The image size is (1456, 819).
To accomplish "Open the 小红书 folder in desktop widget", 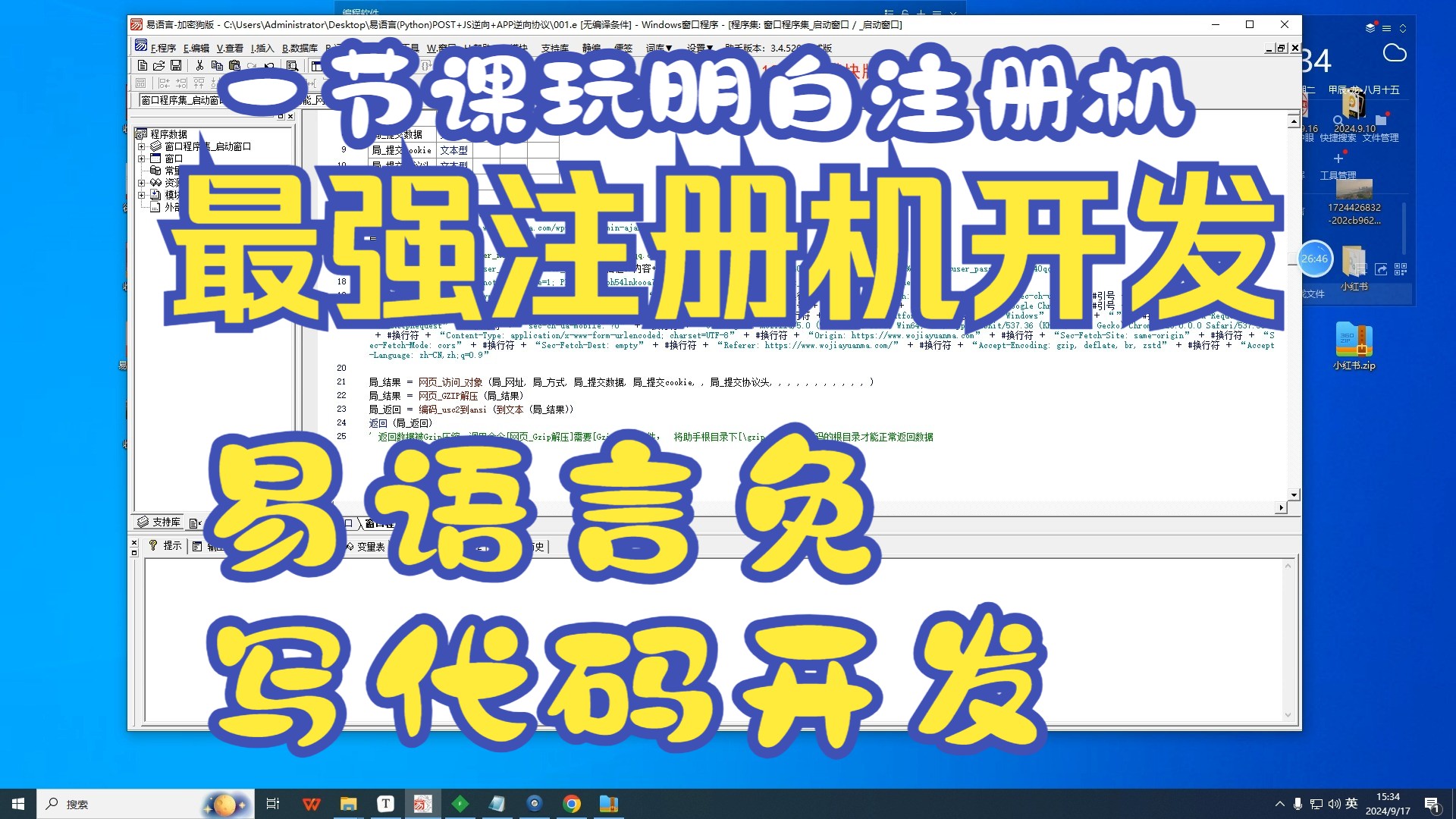I will tap(1354, 268).
